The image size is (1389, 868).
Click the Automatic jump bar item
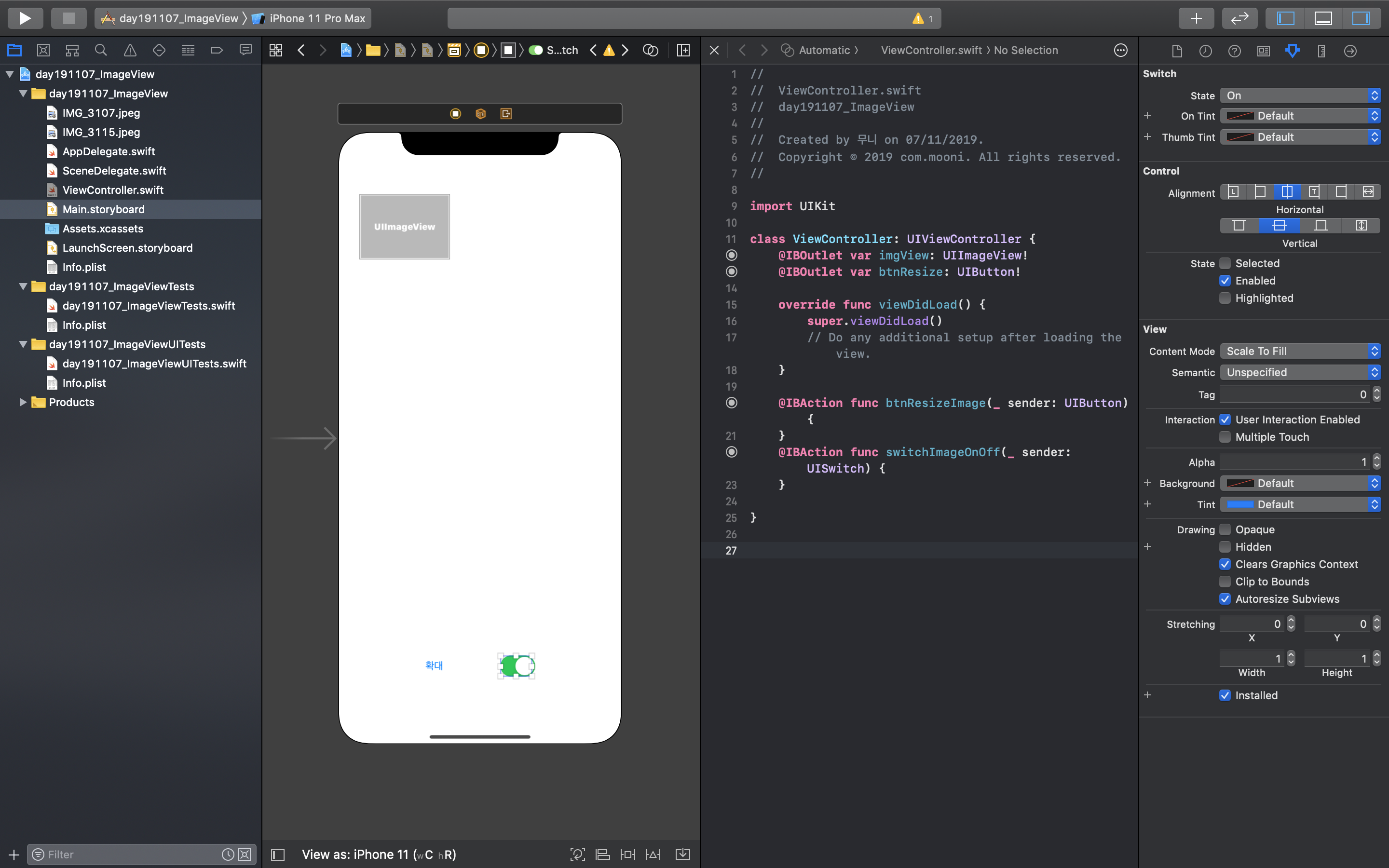coord(824,51)
